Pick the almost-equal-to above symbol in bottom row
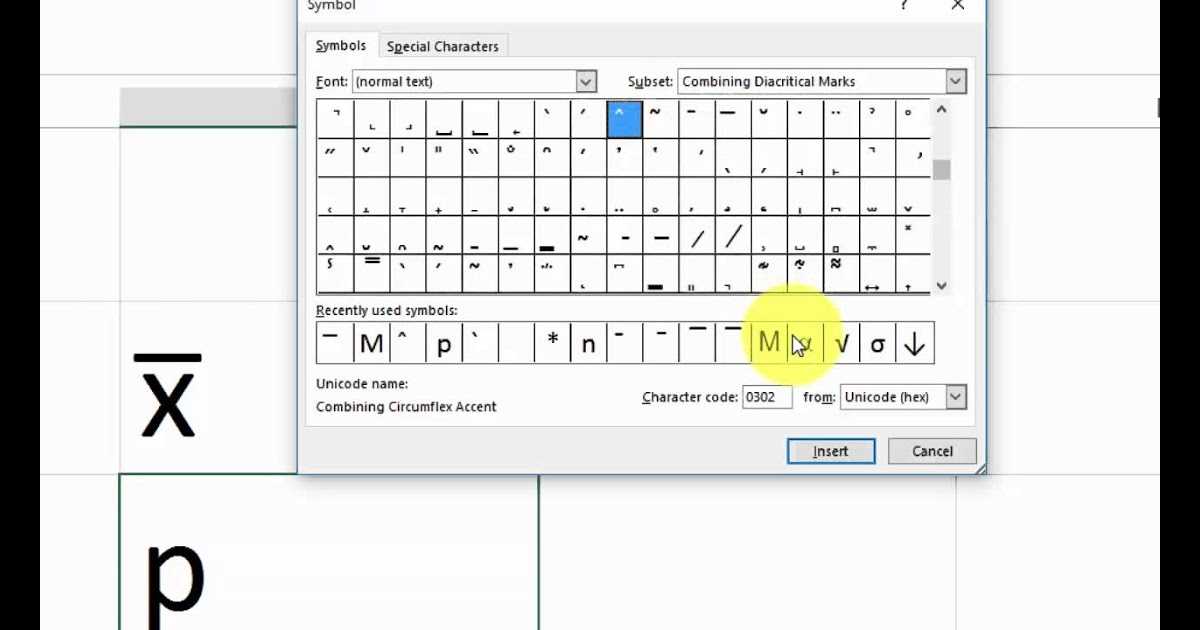This screenshot has width=1200, height=630. [839, 274]
